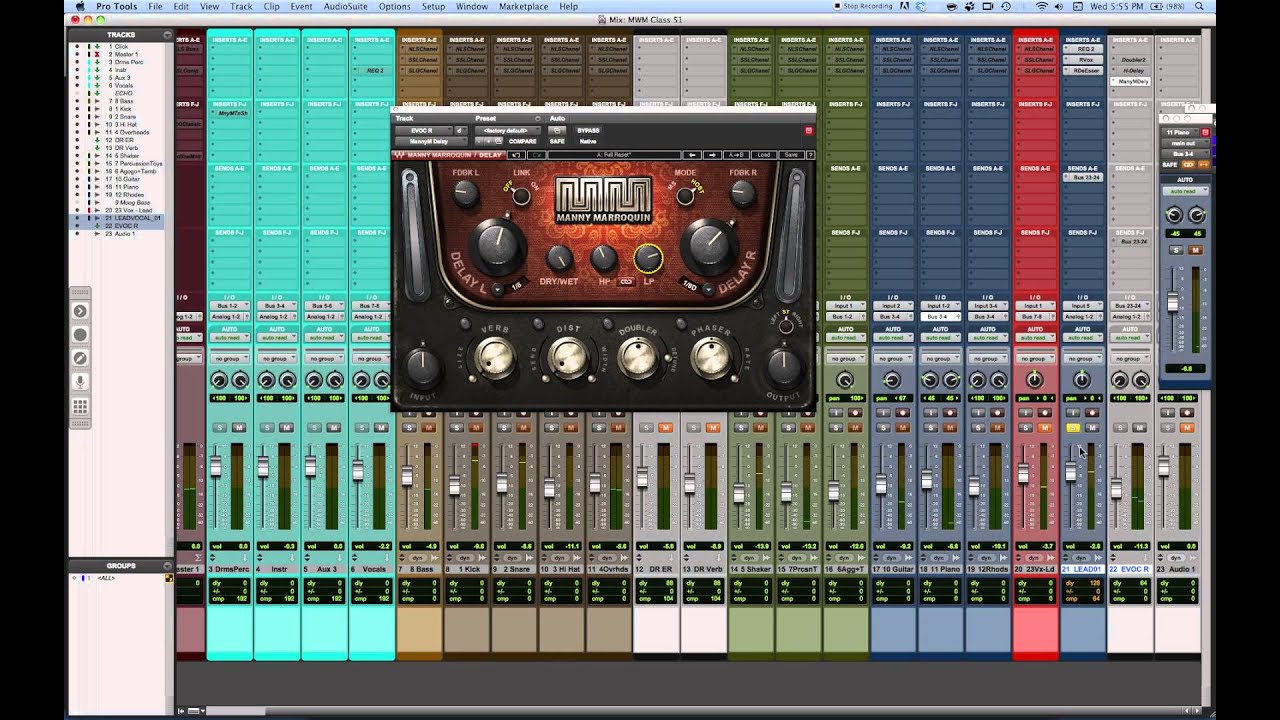The height and width of the screenshot is (720, 1280).
Task: Open the Window menu
Action: pos(471,6)
